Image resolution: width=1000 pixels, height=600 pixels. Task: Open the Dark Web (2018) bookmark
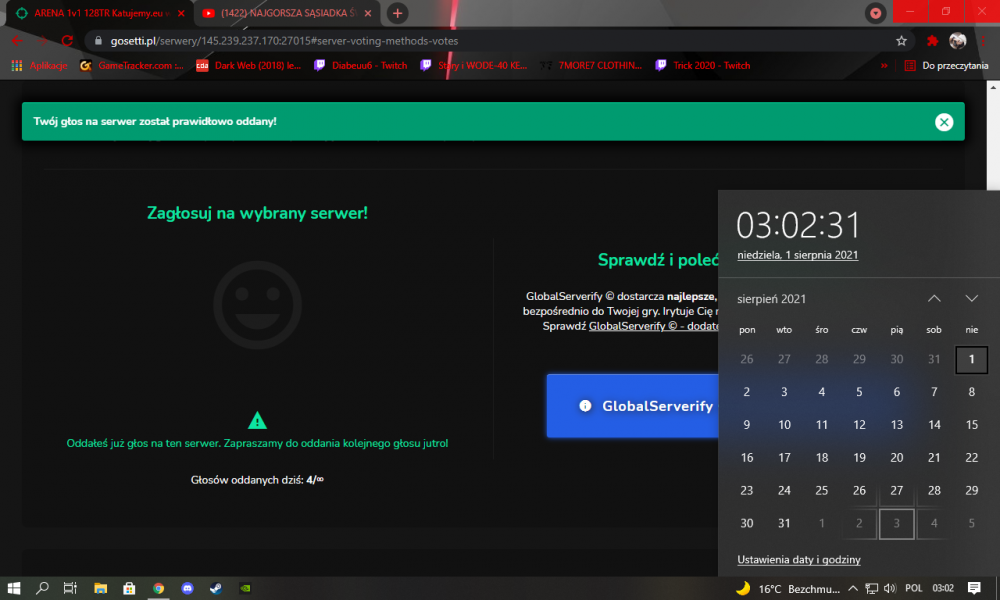coord(248,66)
